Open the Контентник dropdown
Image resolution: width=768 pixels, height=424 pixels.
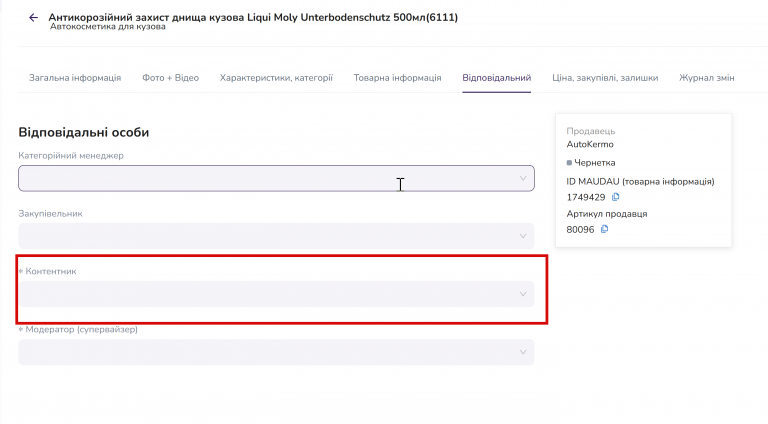[x=276, y=294]
